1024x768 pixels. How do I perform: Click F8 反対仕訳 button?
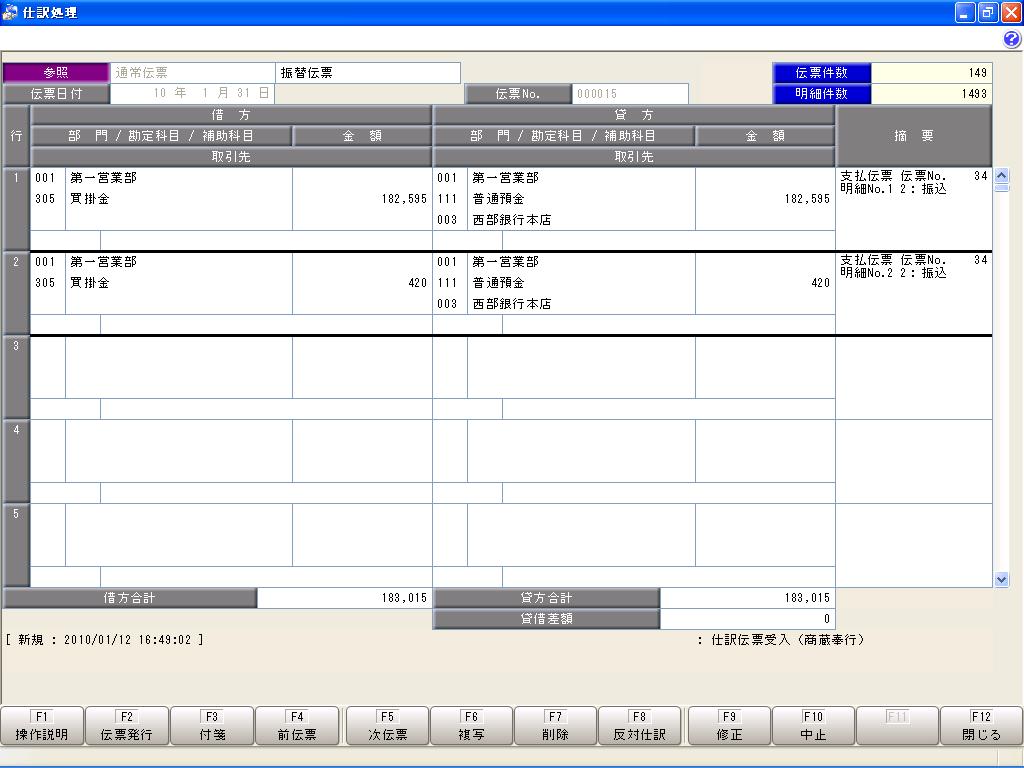click(639, 726)
